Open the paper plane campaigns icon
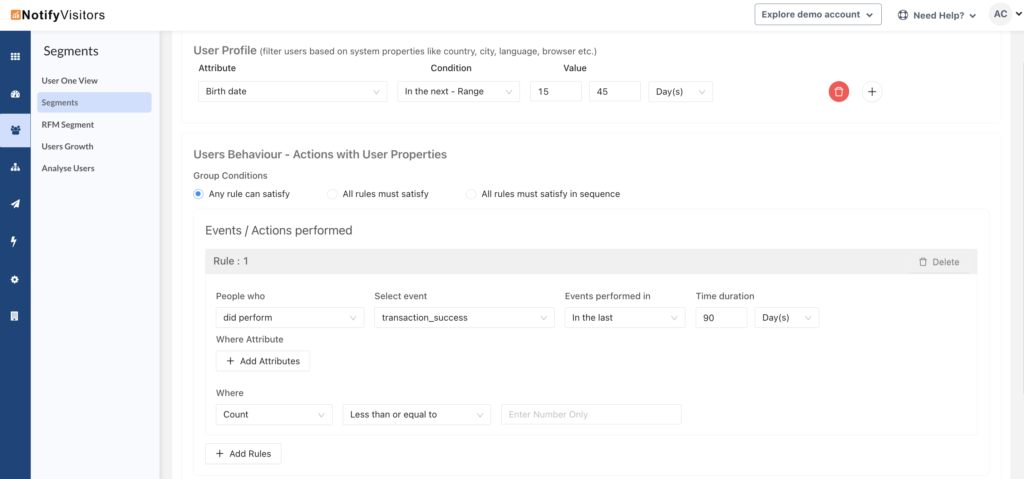1024x479 pixels. click(x=15, y=204)
